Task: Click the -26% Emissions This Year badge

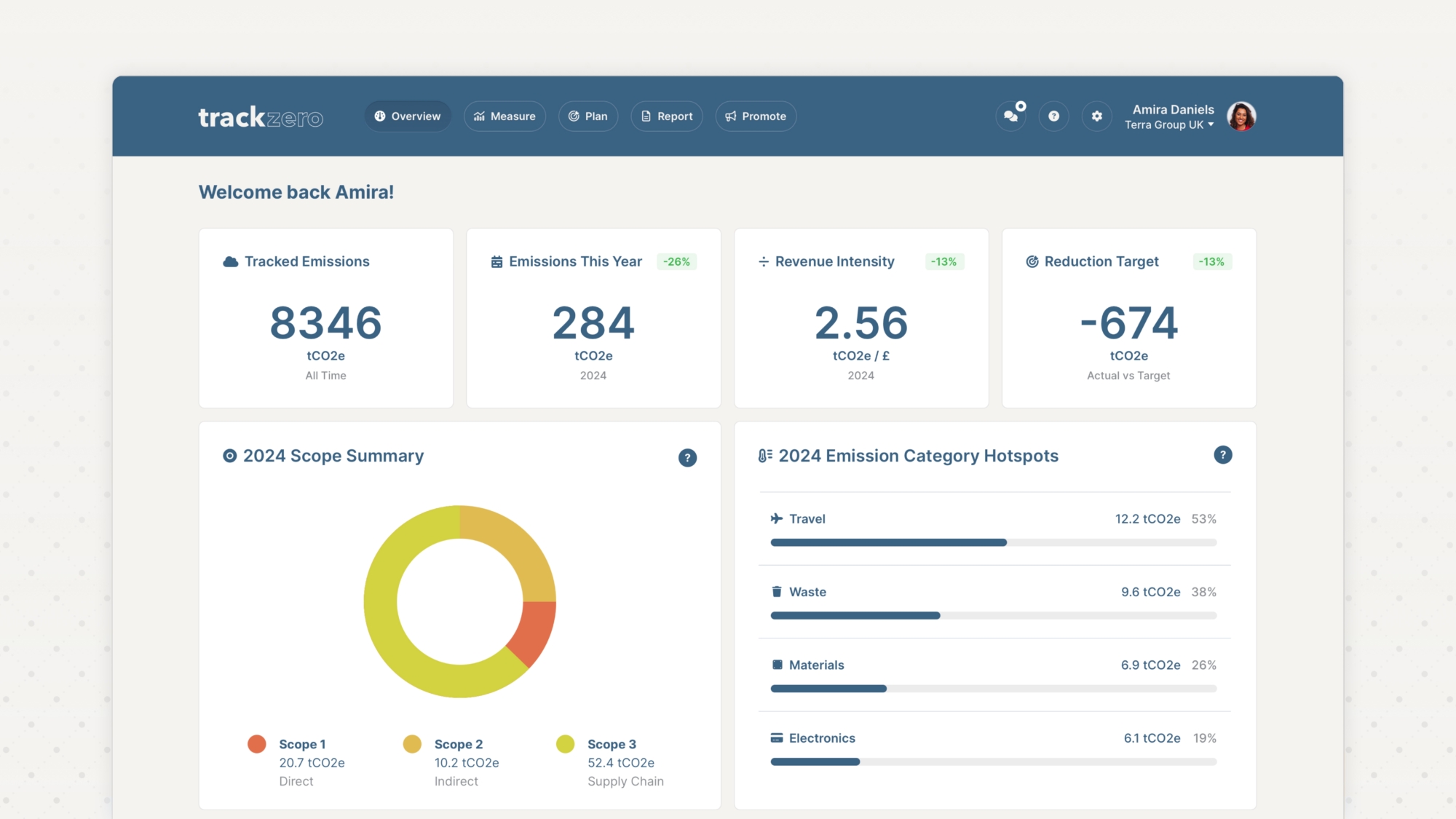Action: (676, 262)
